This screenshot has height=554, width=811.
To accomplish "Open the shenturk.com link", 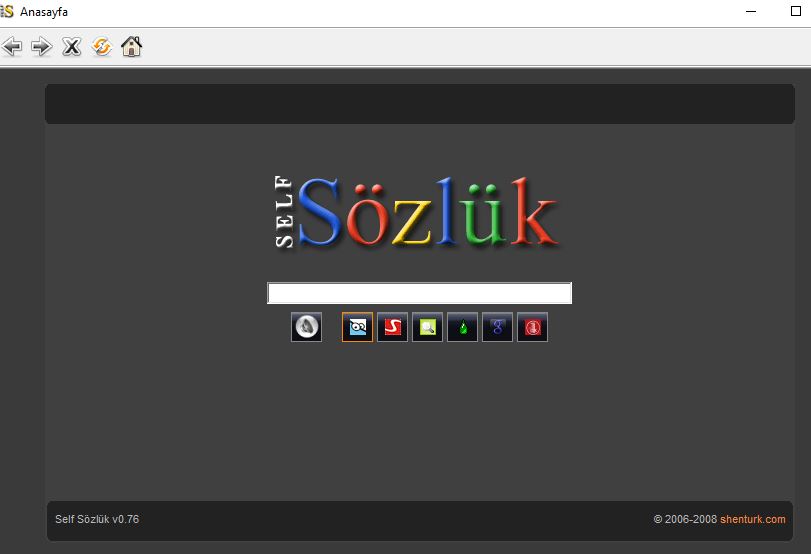I will 753,519.
